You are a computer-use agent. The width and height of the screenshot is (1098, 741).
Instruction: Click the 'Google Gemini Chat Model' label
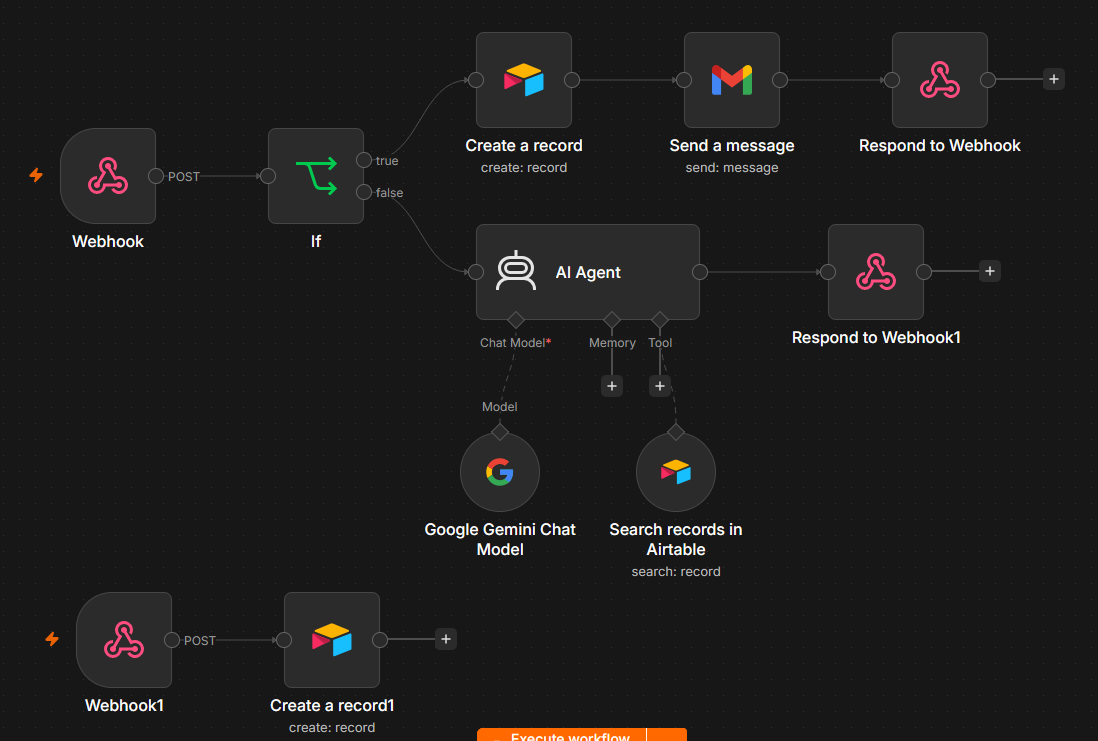tap(500, 539)
